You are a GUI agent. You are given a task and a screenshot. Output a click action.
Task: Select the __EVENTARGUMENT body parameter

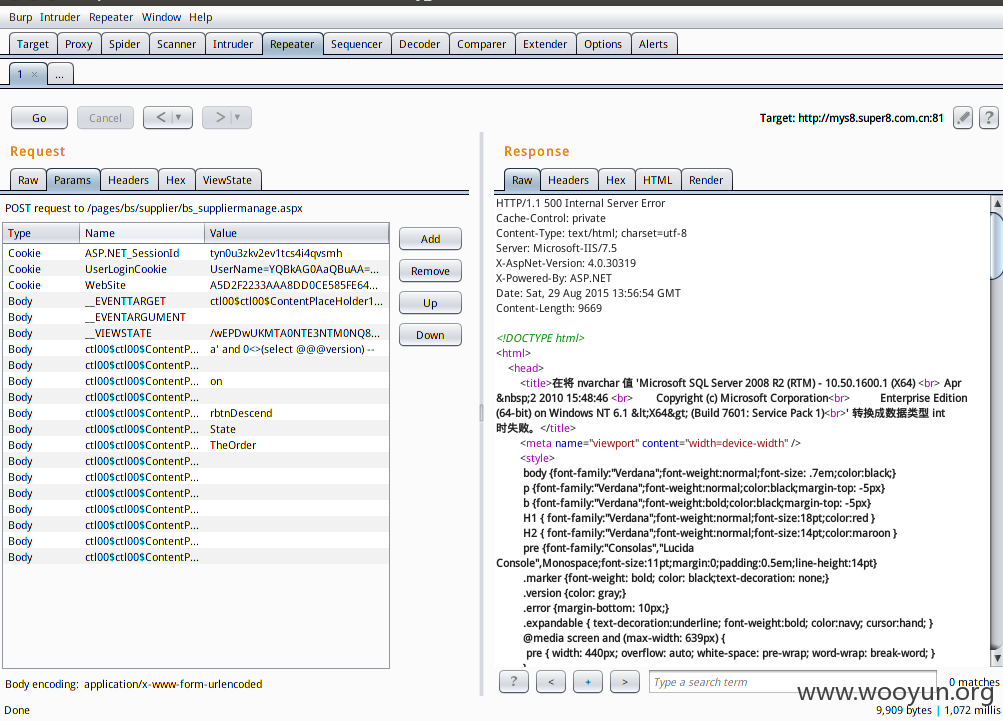tap(196, 317)
